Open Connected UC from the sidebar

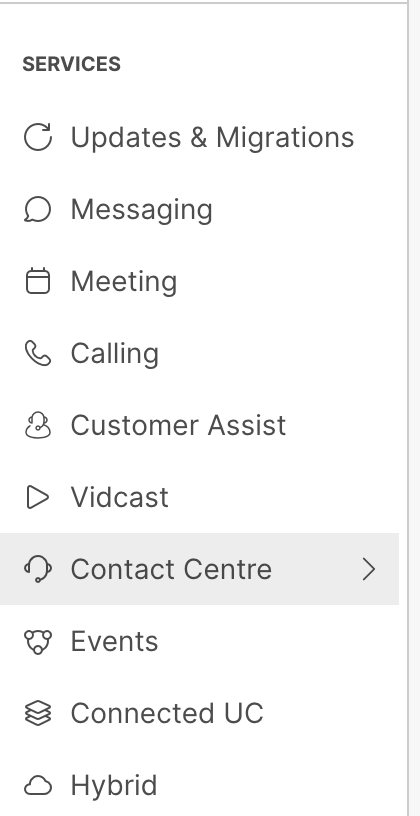pyautogui.click(x=199, y=713)
